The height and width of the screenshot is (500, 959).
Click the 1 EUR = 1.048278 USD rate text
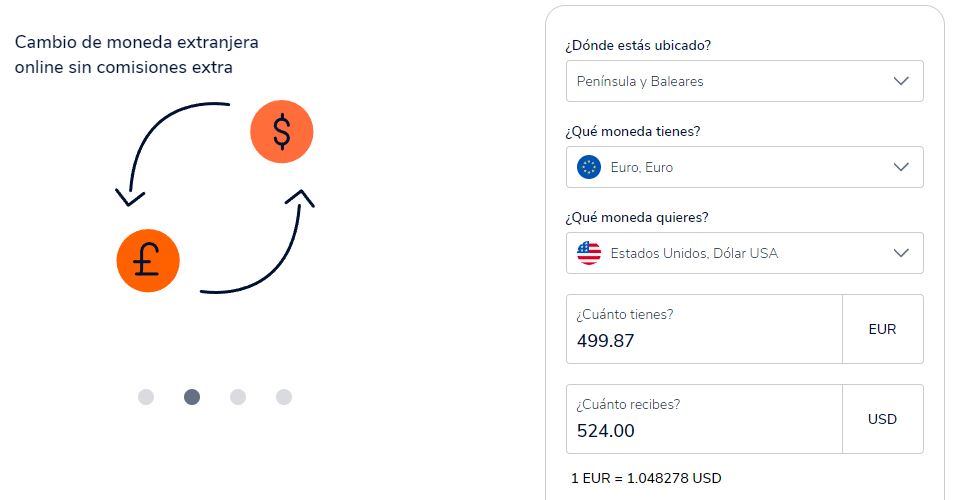pyautogui.click(x=646, y=478)
